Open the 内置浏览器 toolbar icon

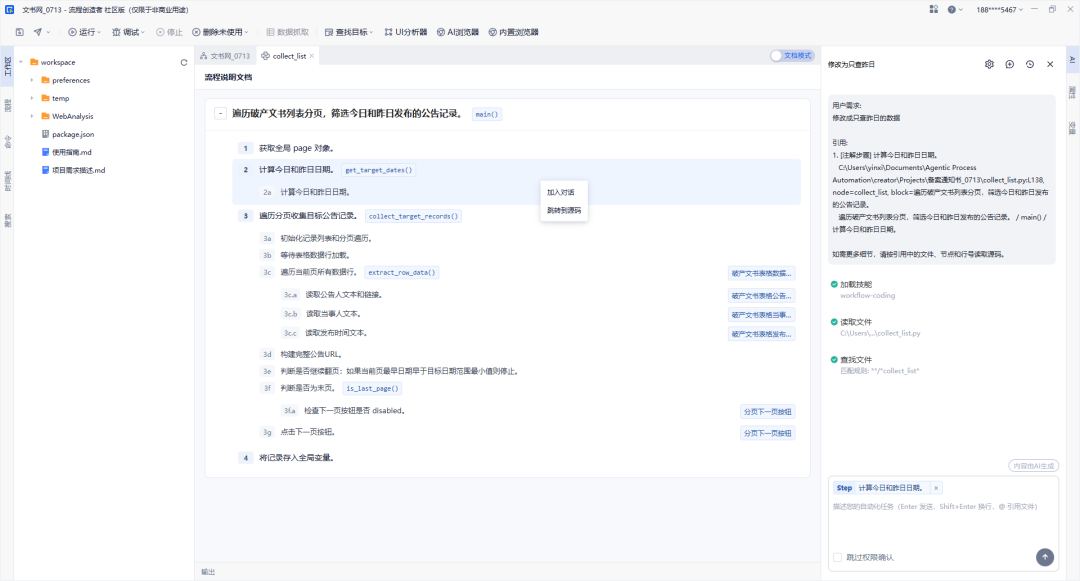coord(513,32)
